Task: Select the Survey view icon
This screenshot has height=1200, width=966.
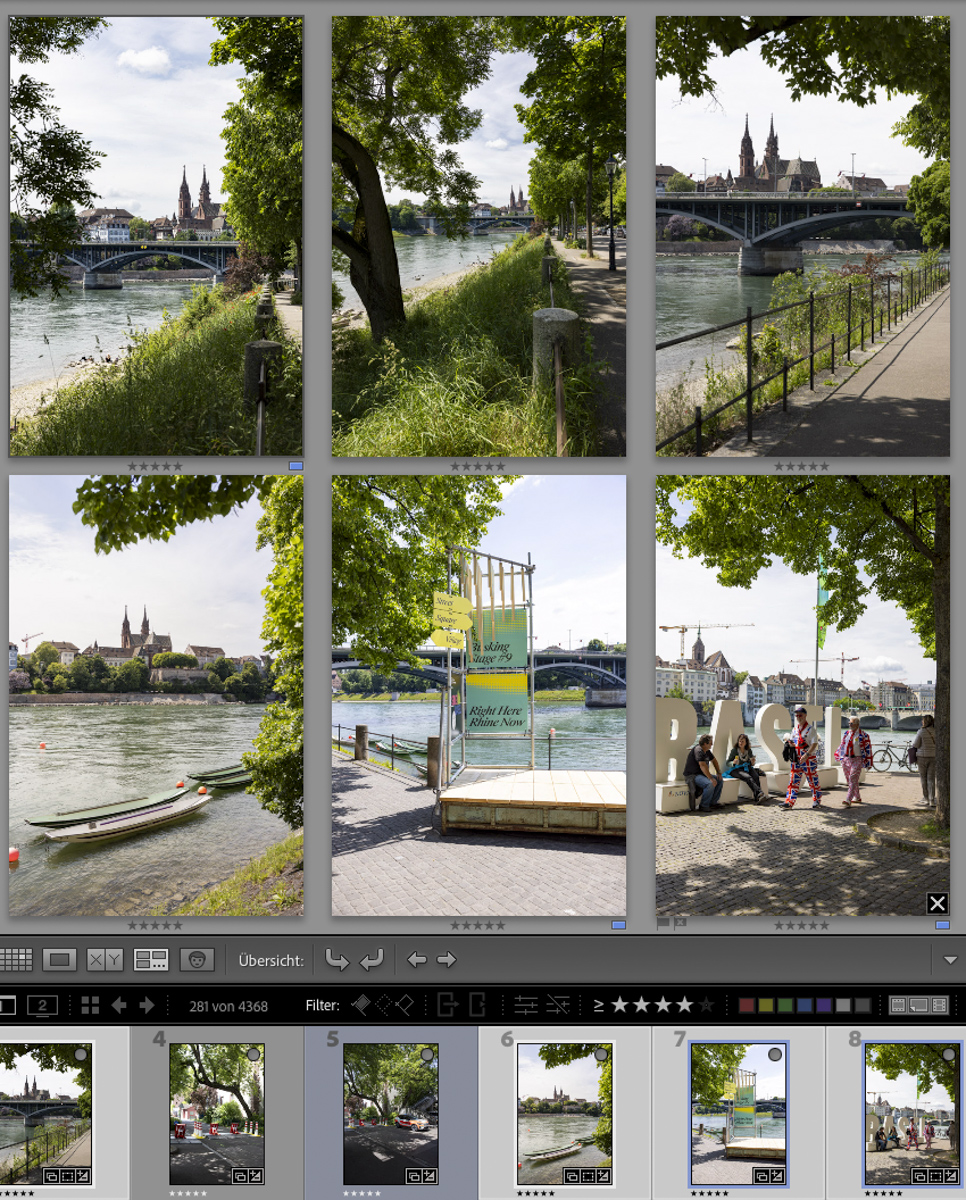Action: pyautogui.click(x=152, y=958)
